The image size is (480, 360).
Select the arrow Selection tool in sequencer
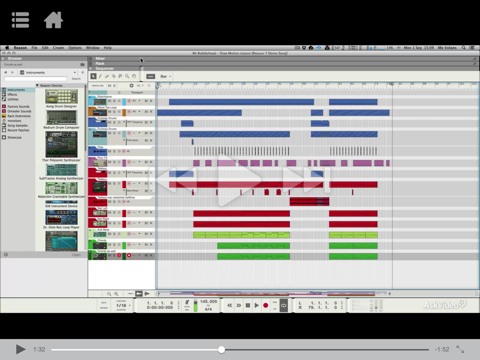coord(93,76)
